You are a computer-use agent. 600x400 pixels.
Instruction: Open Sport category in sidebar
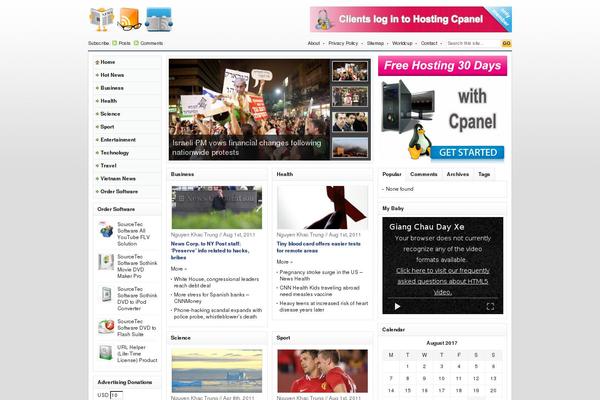107,127
